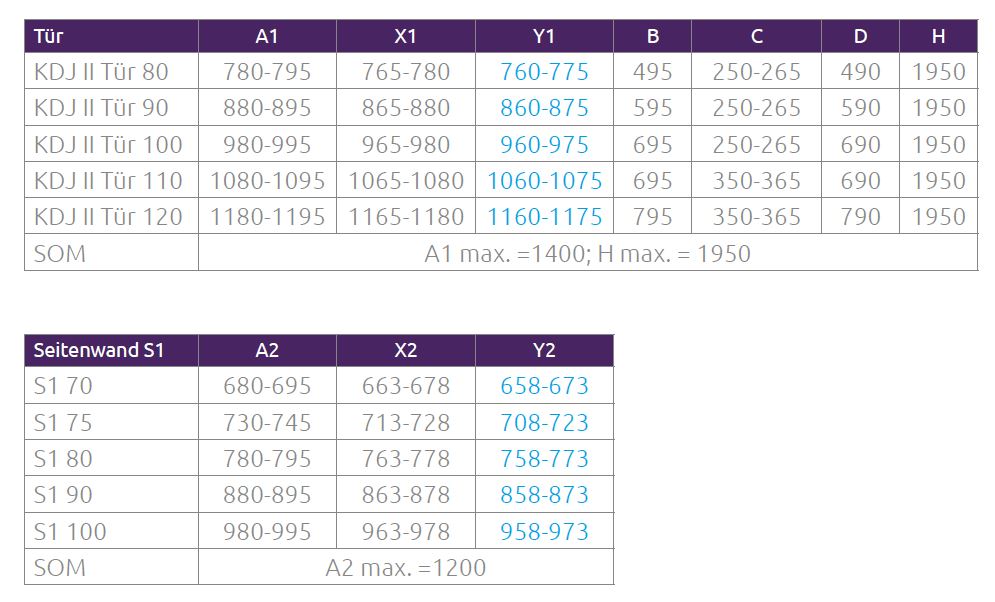995x602 pixels.
Task: Click the 495 value in column B
Action: point(652,72)
